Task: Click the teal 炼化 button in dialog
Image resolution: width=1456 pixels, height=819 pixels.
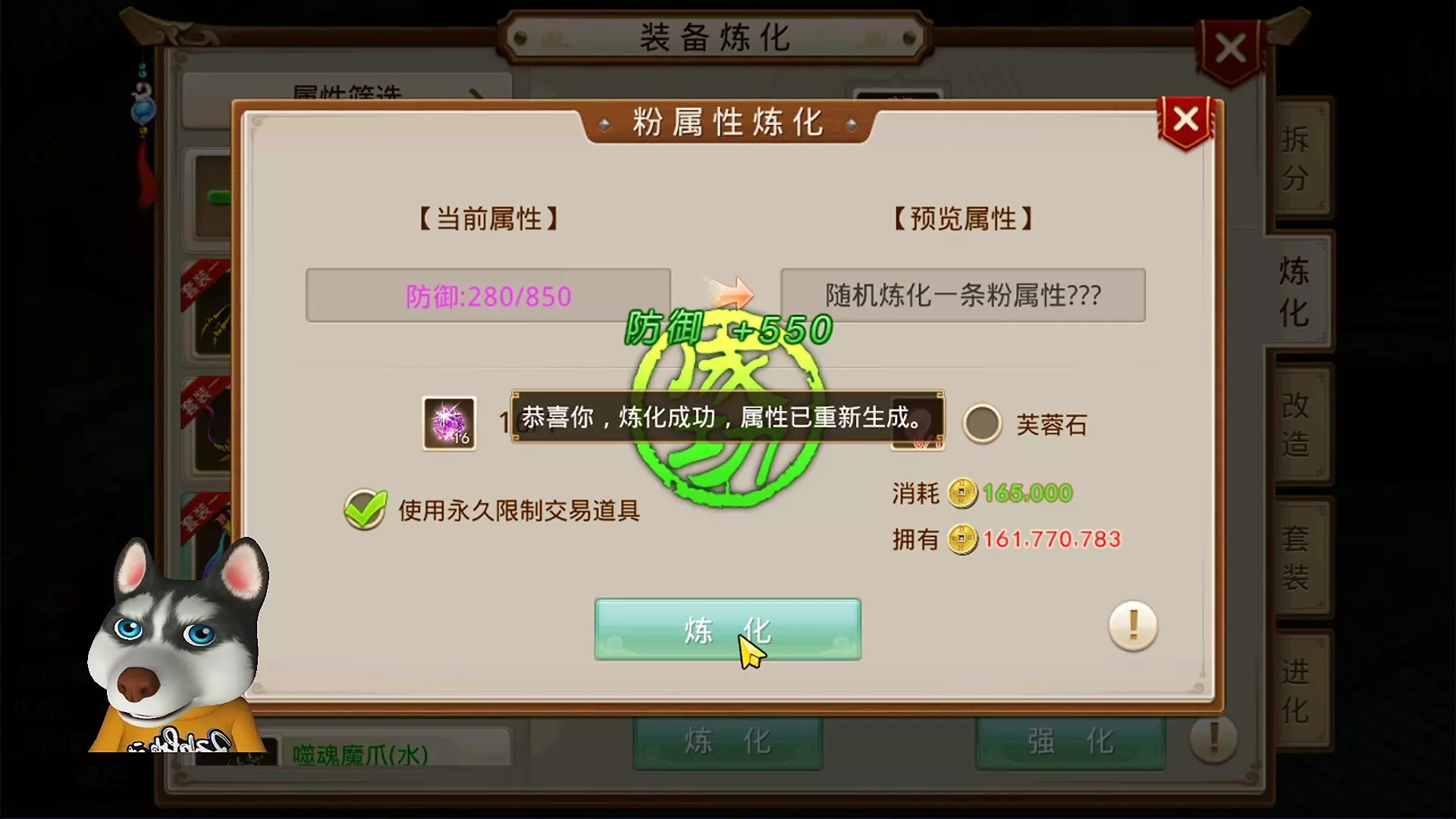Action: (728, 629)
